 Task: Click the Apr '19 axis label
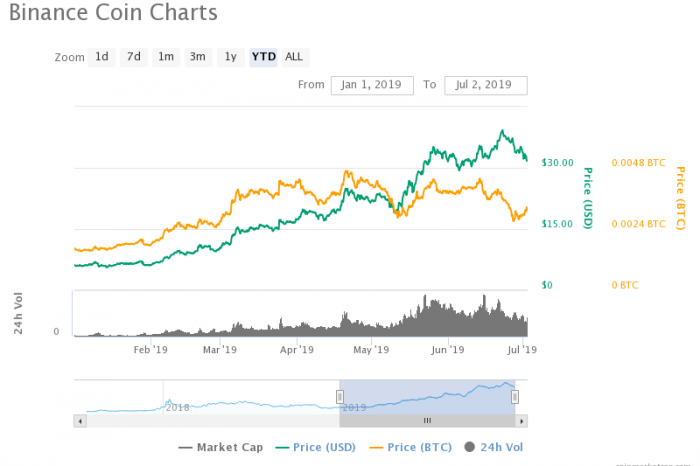(x=297, y=350)
